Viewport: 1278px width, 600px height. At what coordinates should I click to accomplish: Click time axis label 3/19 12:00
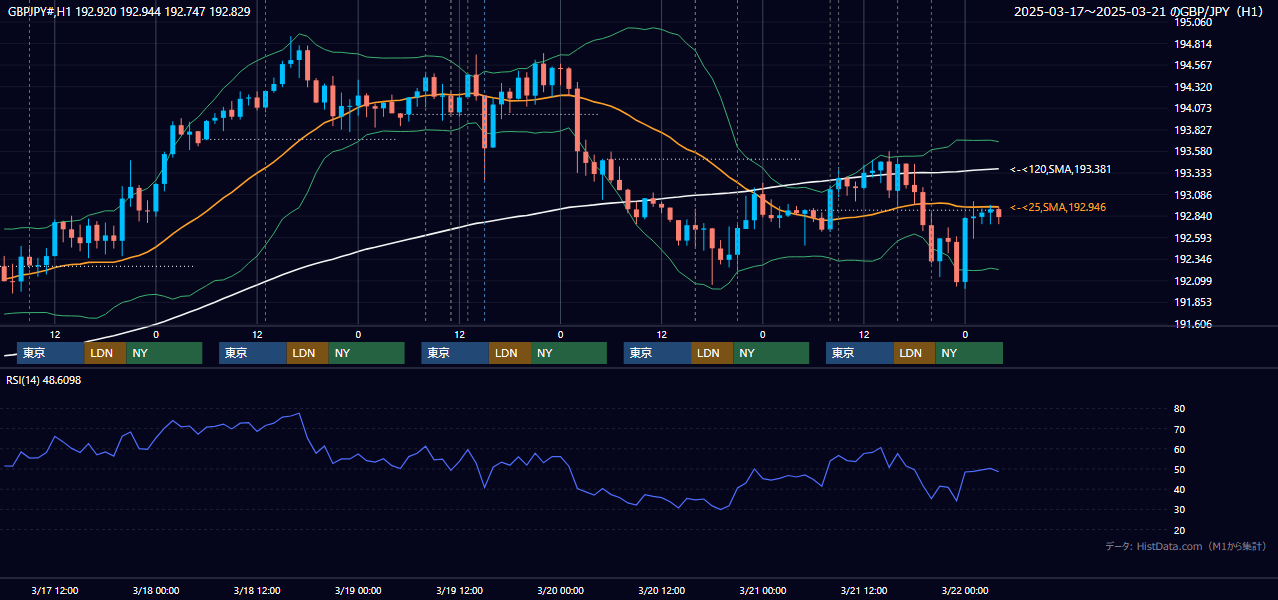click(x=459, y=590)
